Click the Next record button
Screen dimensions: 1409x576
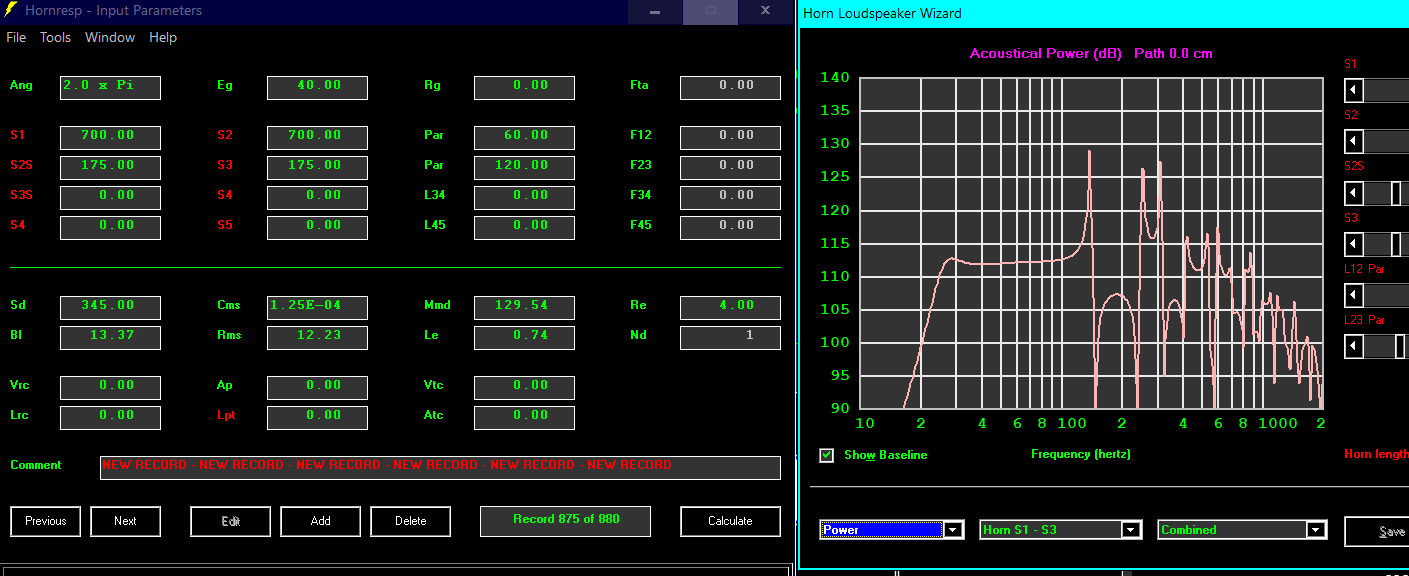[x=125, y=521]
